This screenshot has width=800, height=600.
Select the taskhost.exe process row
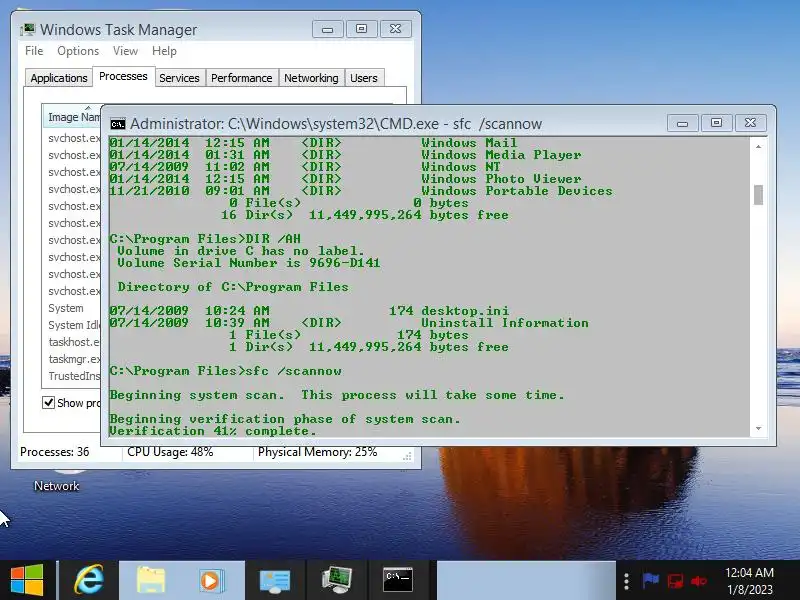pos(71,342)
